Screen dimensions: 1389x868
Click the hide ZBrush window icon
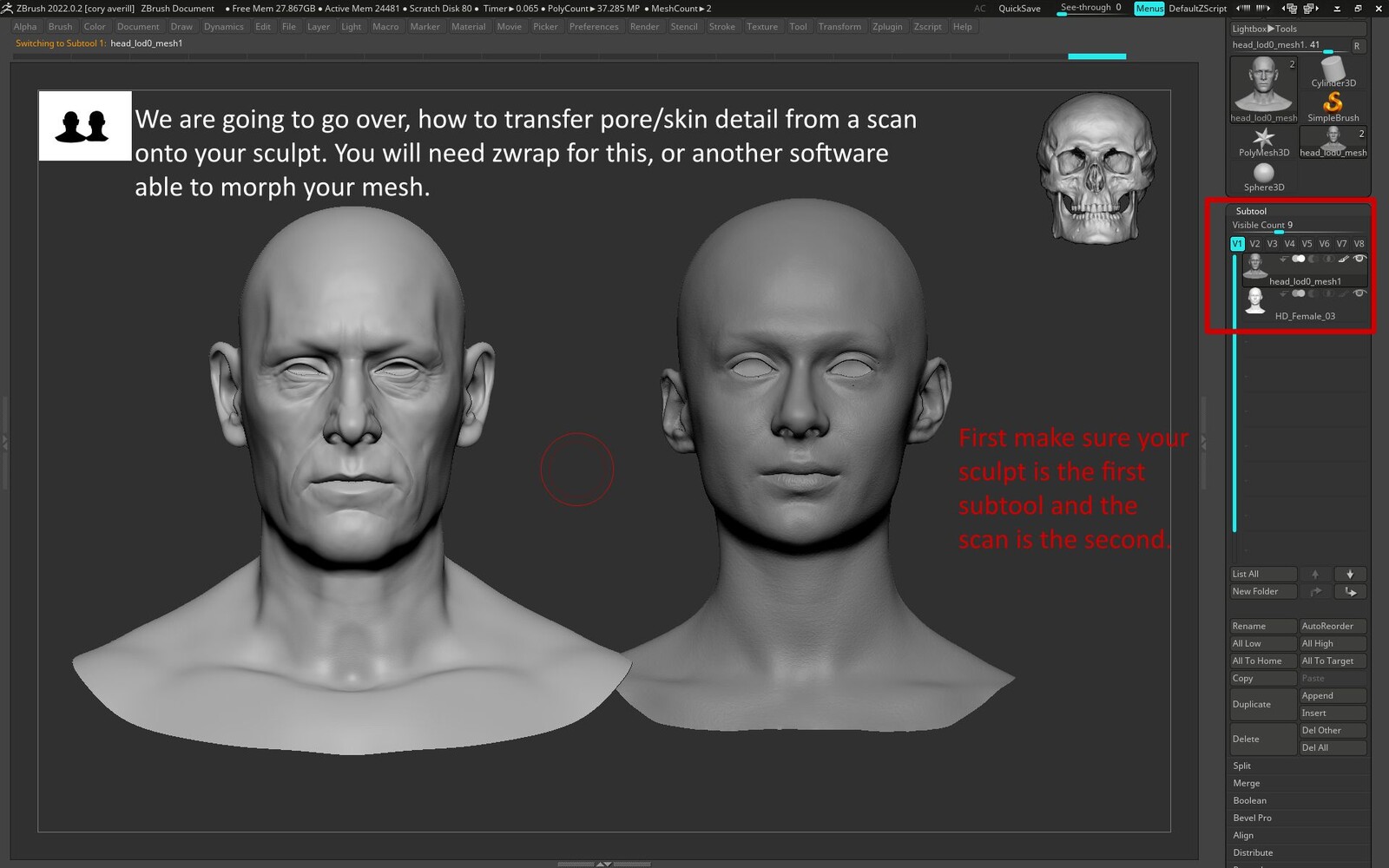pyautogui.click(x=1337, y=8)
